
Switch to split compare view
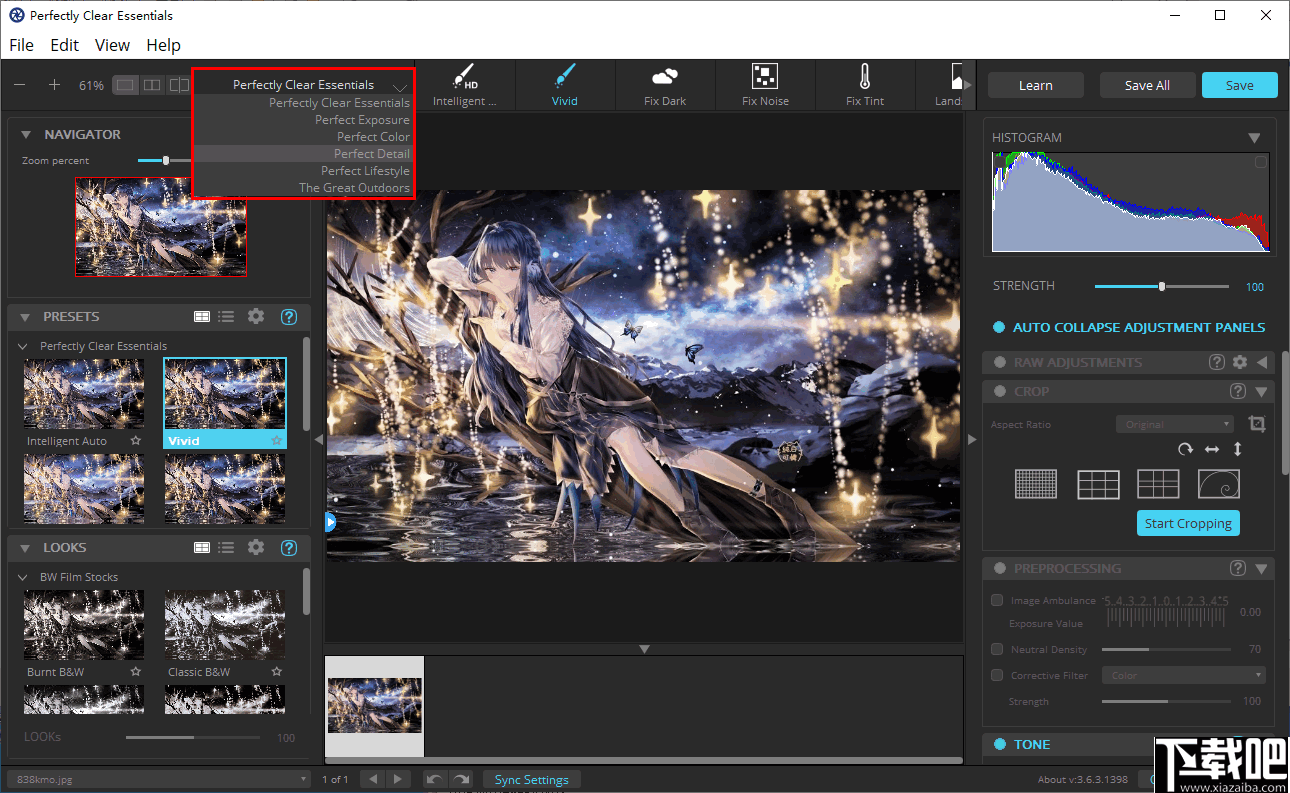178,85
